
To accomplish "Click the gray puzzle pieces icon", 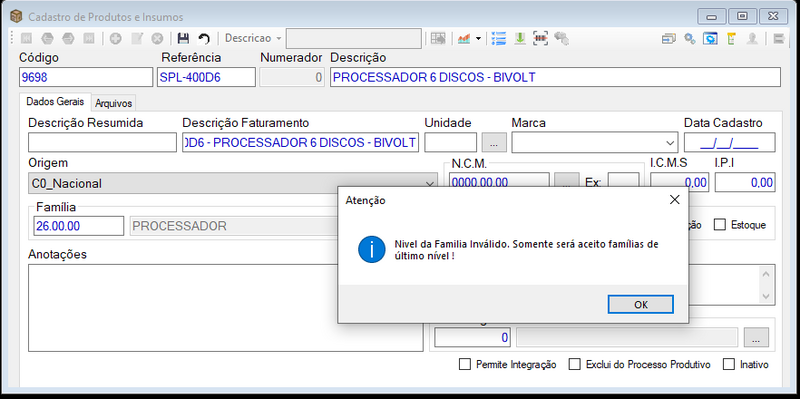I will click(562, 38).
